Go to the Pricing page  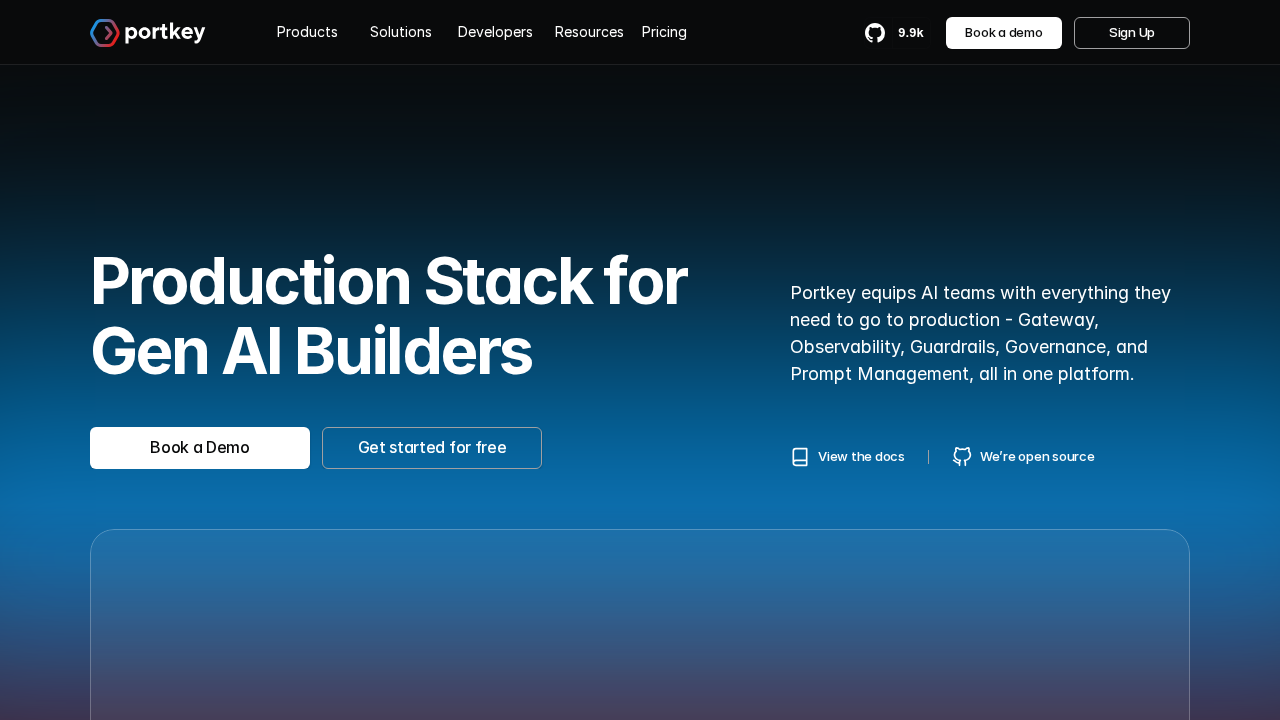pyautogui.click(x=664, y=31)
